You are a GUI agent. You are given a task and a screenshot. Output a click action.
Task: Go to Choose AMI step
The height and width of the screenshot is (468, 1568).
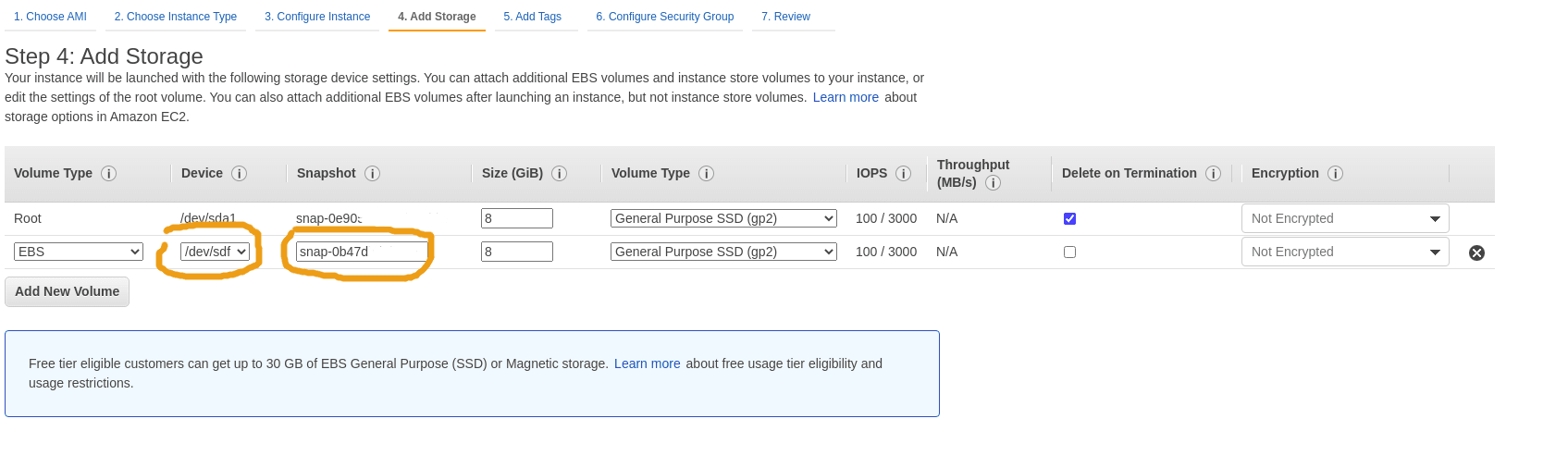pos(50,17)
